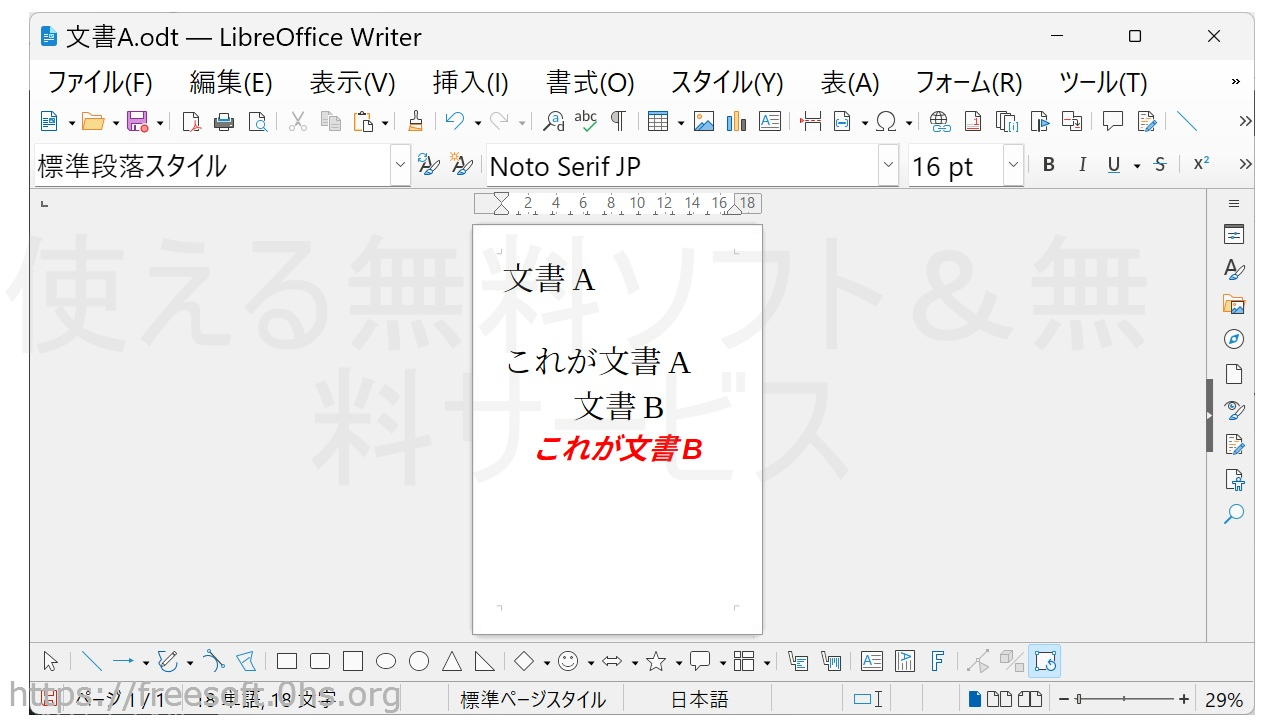Click the Insert Fontwork text icon
This screenshot has height=720, width=1280.
coord(938,661)
